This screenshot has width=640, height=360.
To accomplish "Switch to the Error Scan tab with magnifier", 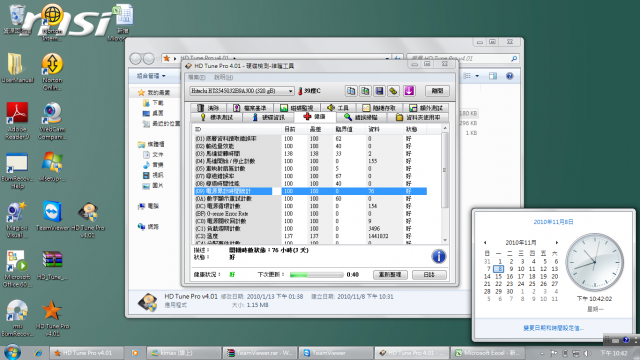I will coord(361,117).
